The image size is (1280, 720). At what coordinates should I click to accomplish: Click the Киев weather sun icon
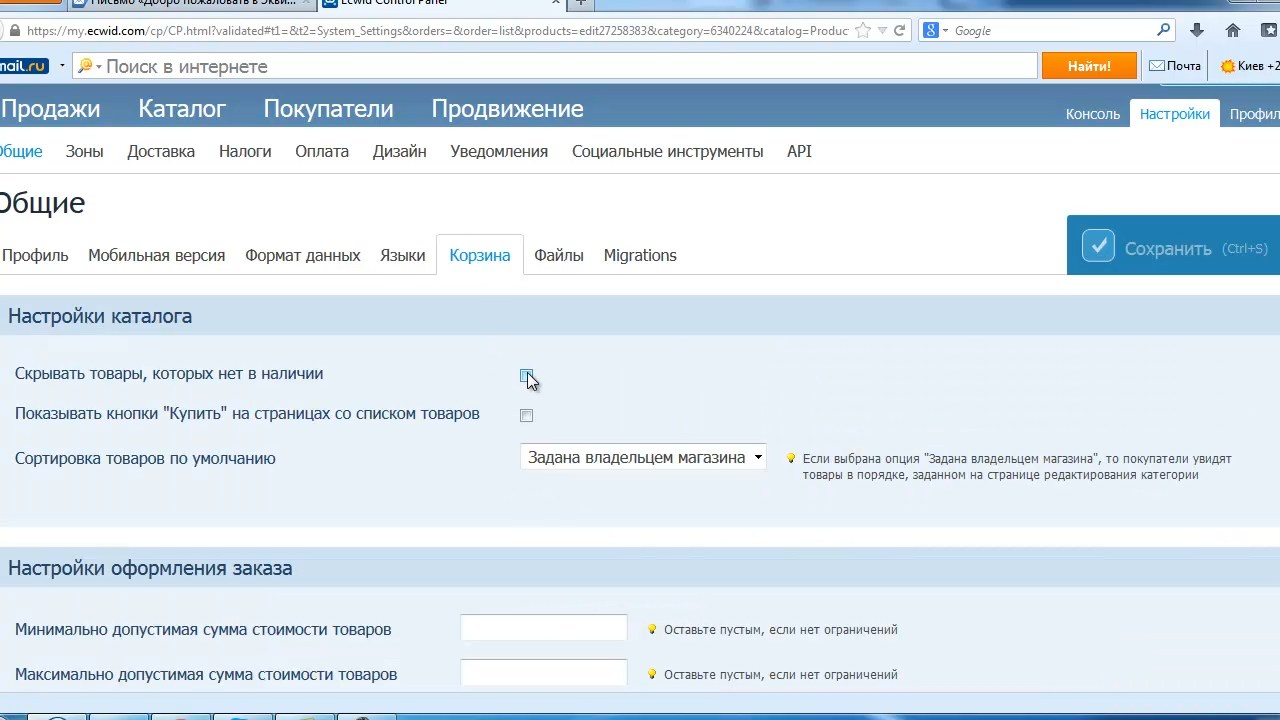(x=1227, y=66)
